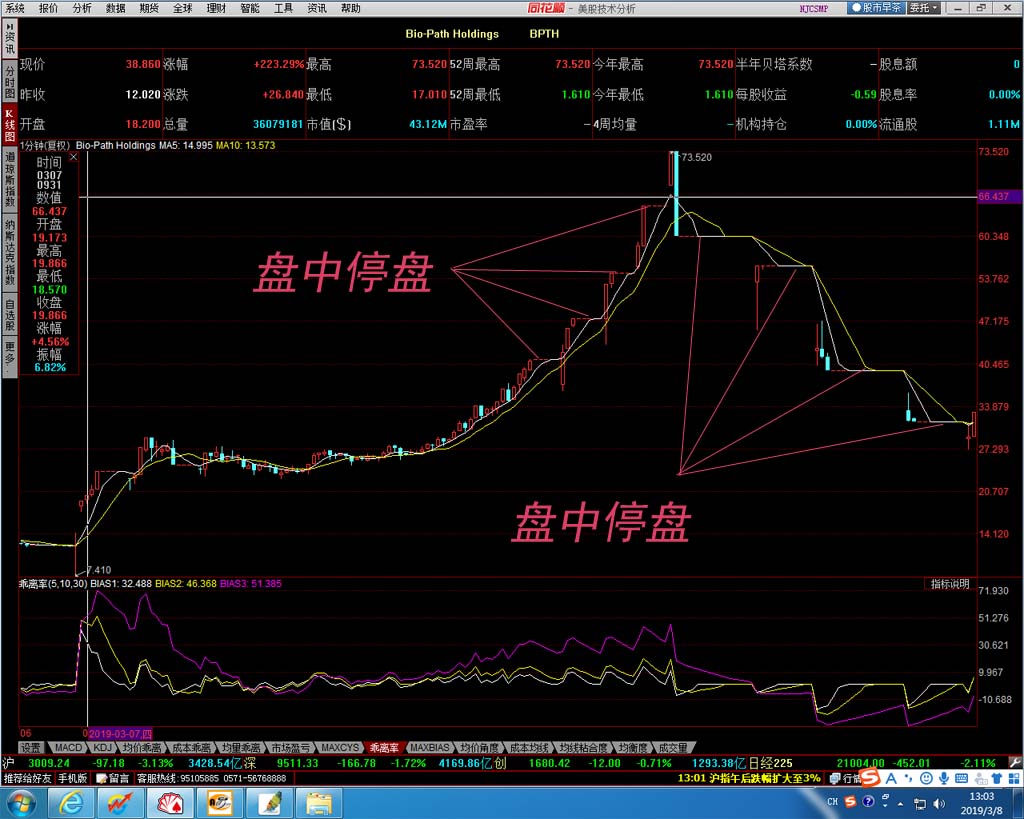Open the stock app taskbar icon
Screen dimensions: 1024x819
point(121,803)
